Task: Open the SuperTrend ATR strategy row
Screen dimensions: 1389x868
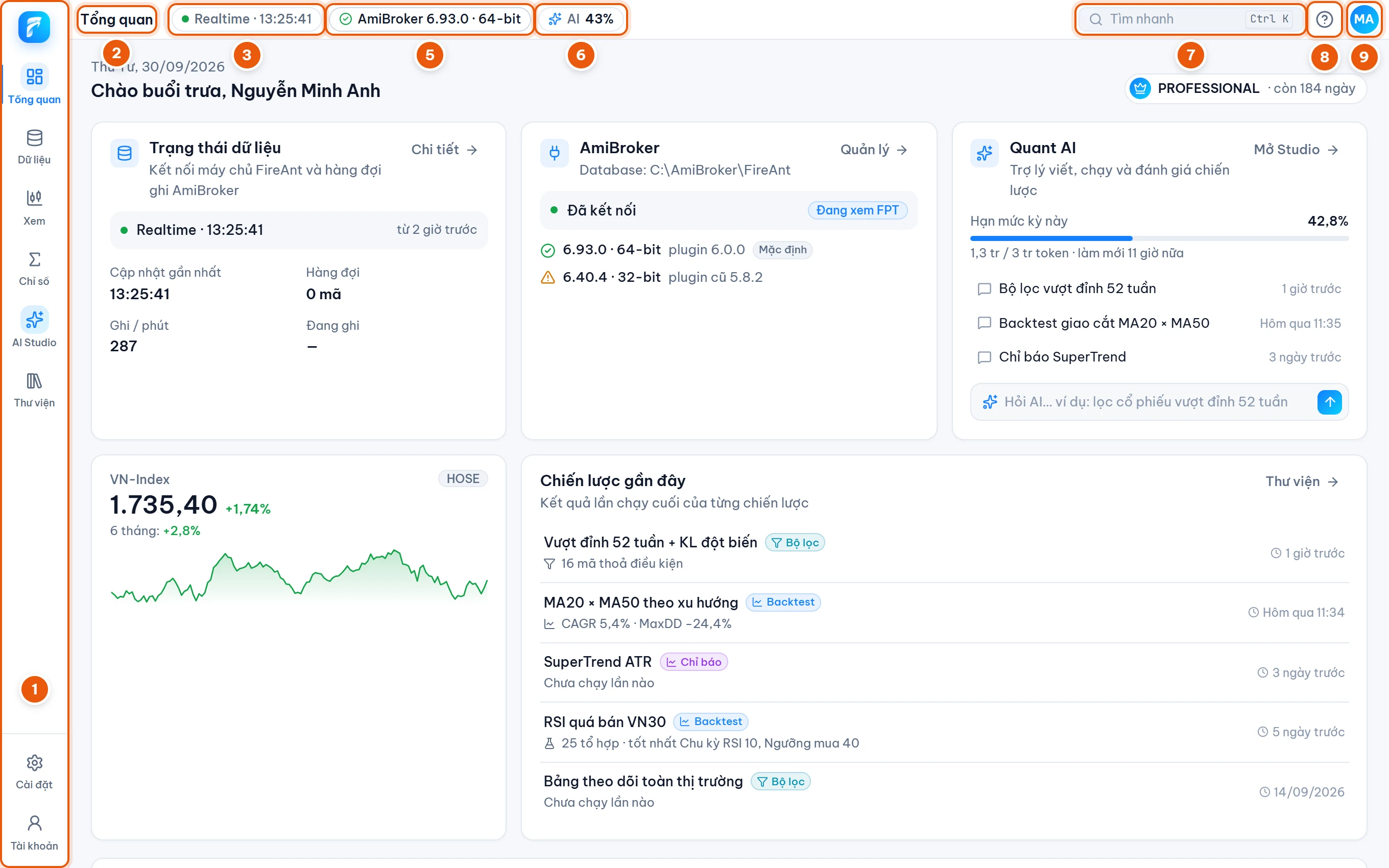Action: tap(944, 672)
